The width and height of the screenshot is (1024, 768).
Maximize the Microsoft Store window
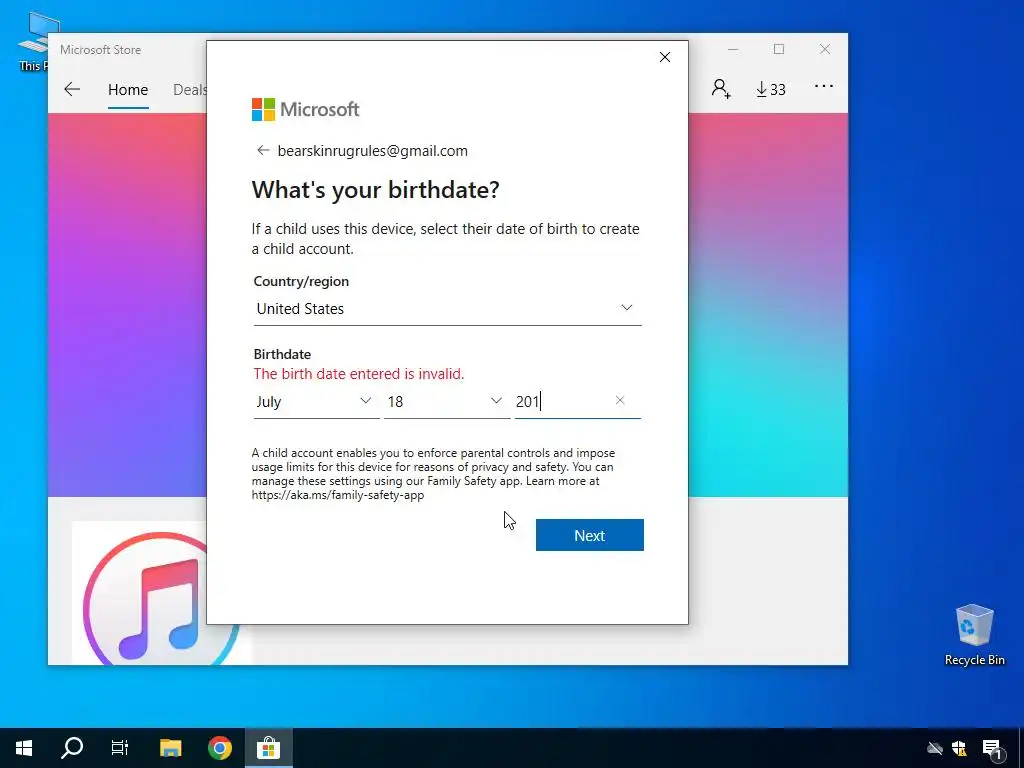(778, 50)
